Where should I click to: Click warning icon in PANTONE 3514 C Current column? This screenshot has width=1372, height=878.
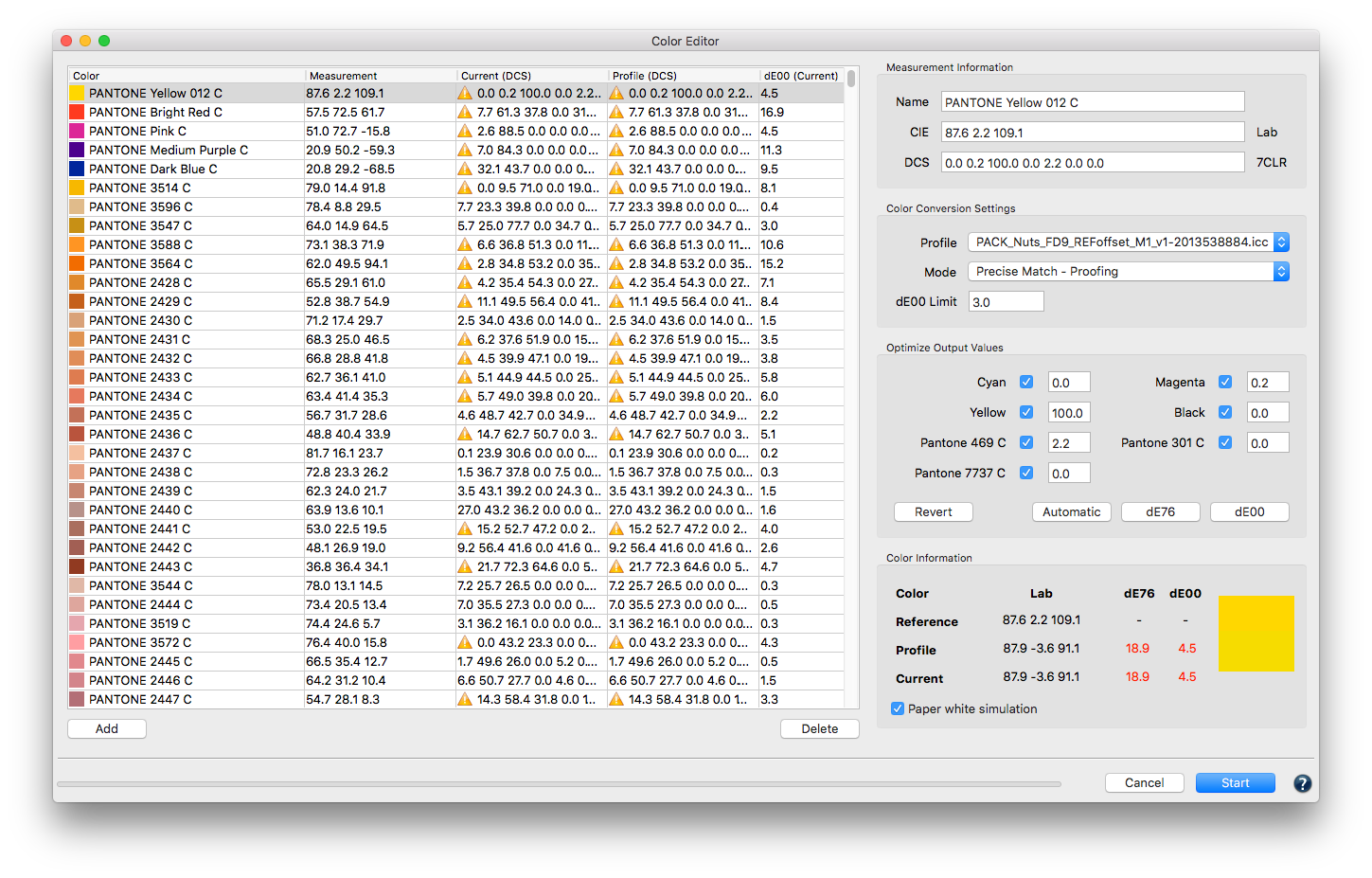point(465,188)
